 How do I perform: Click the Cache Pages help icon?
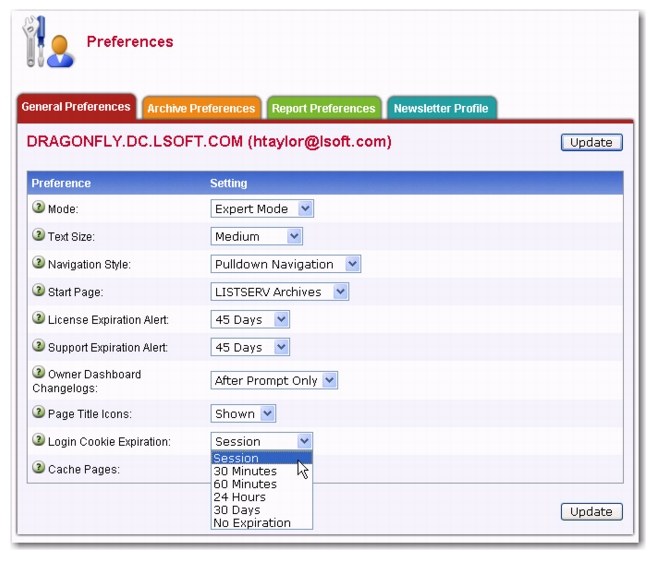39,467
